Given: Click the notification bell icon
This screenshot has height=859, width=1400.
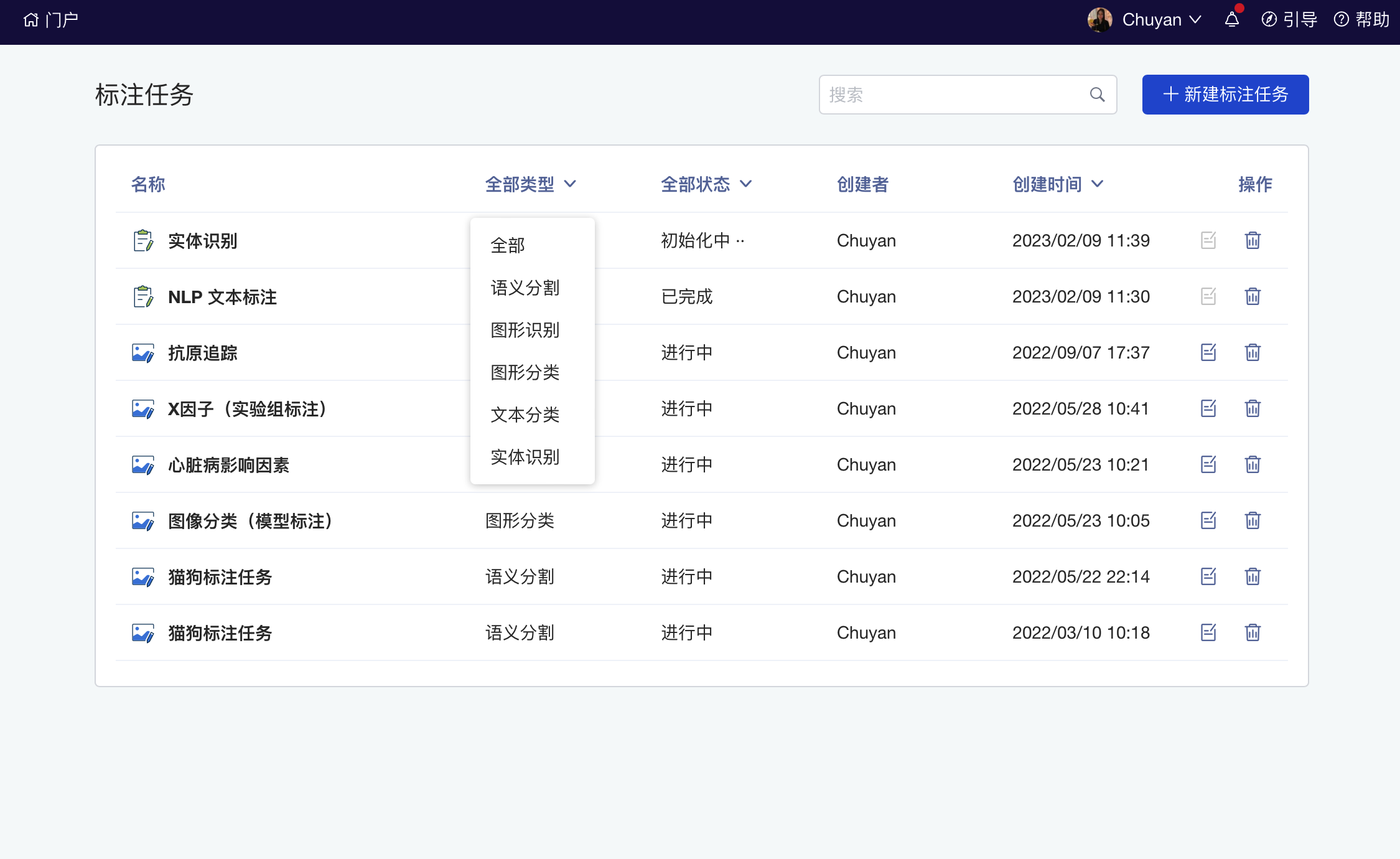Looking at the screenshot, I should (1231, 20).
